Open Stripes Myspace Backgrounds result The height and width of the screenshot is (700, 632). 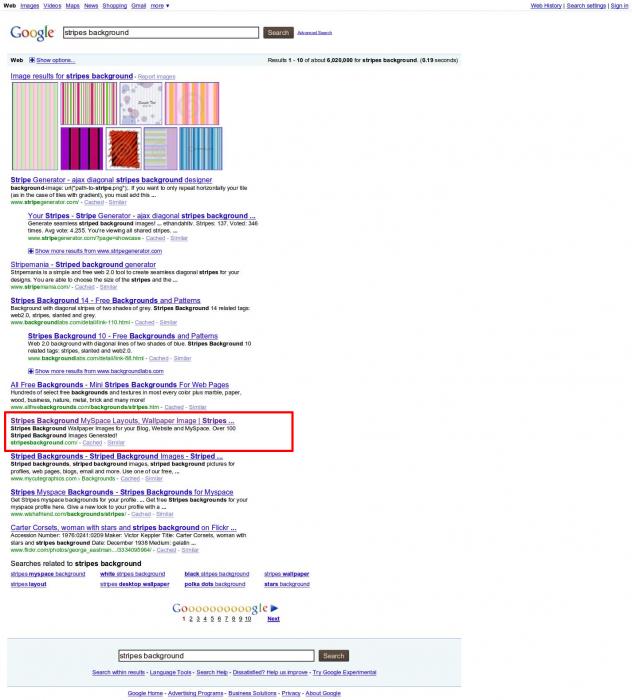[x=122, y=492]
